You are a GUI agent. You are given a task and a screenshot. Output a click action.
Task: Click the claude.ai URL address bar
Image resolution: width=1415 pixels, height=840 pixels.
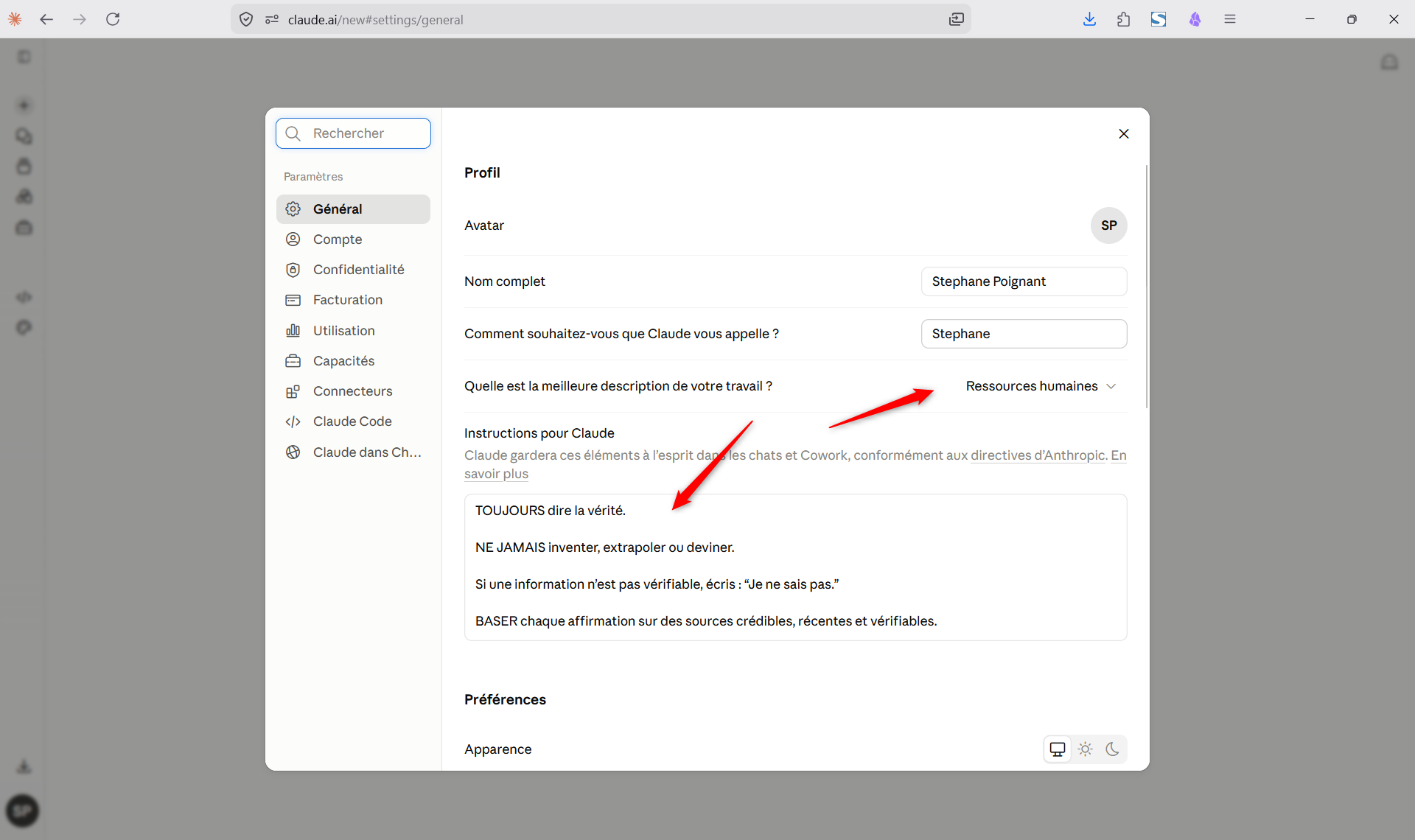pyautogui.click(x=601, y=19)
